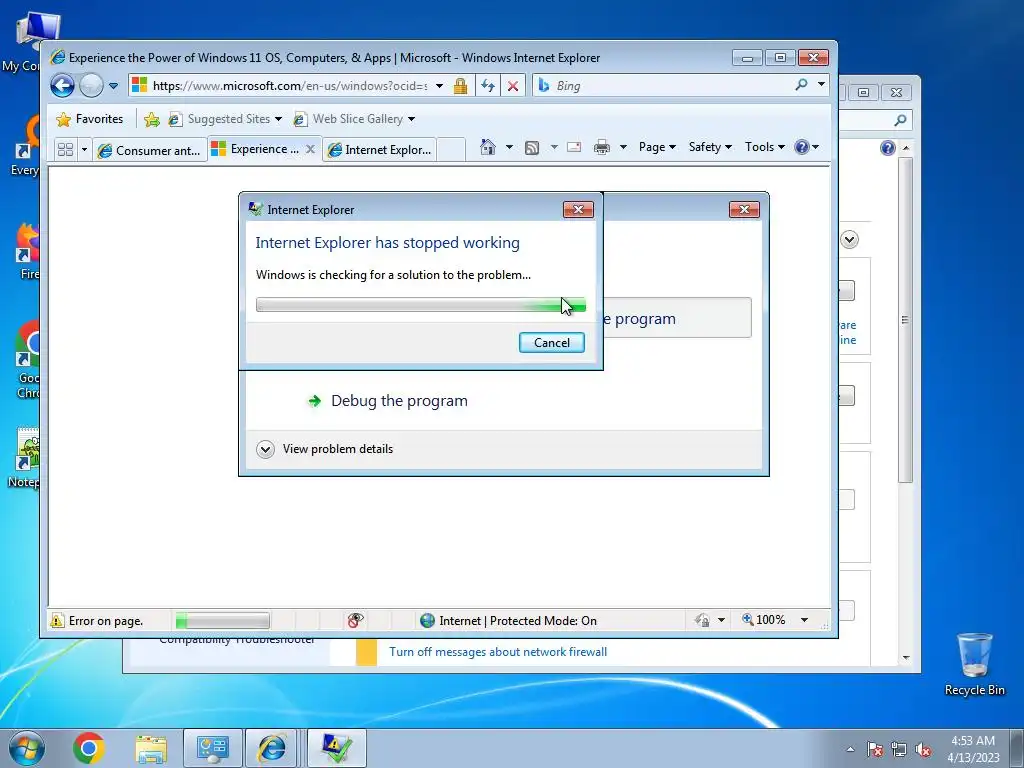Click Turn off messages about network firewall
The height and width of the screenshot is (768, 1024).
point(498,652)
